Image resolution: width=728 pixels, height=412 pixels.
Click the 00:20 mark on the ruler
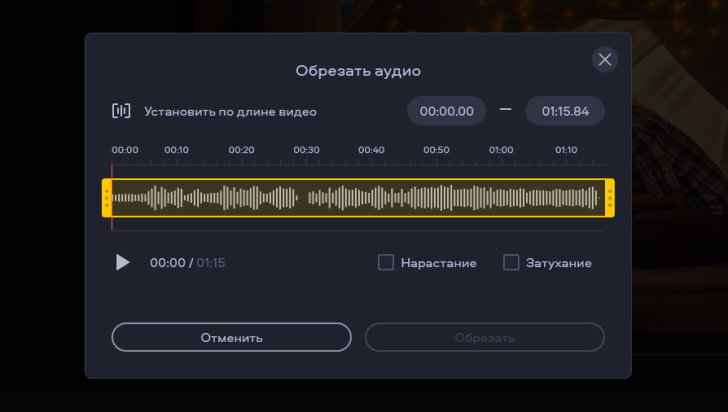242,151
